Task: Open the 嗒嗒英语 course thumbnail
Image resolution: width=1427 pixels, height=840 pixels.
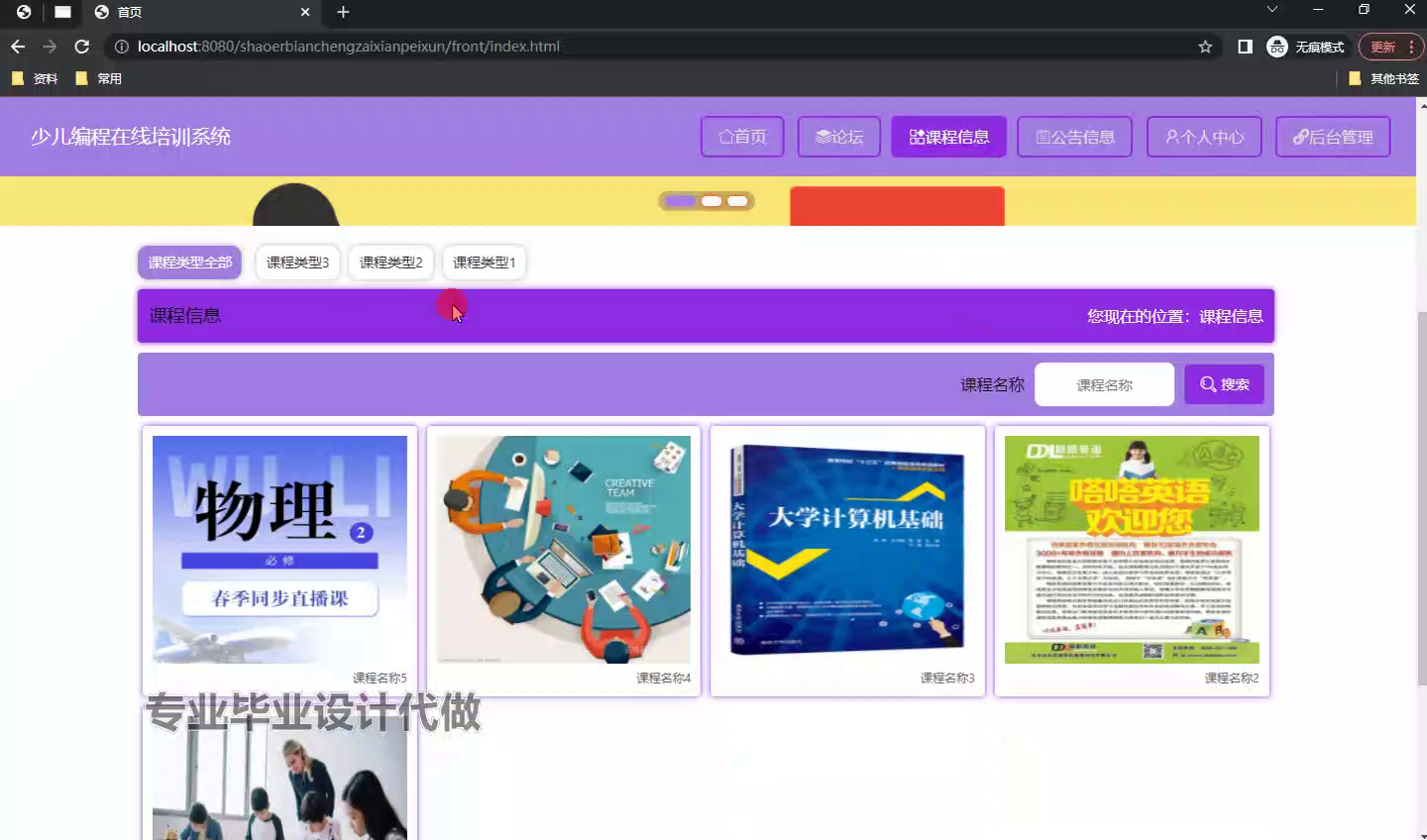Action: point(1132,550)
